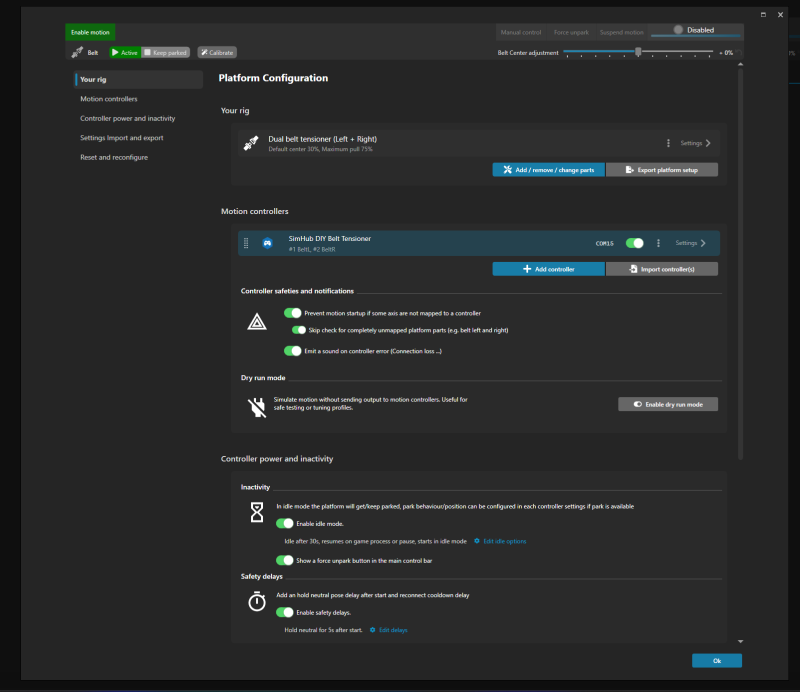Go to Settings import and export section
This screenshot has height=692, width=800.
point(121,138)
